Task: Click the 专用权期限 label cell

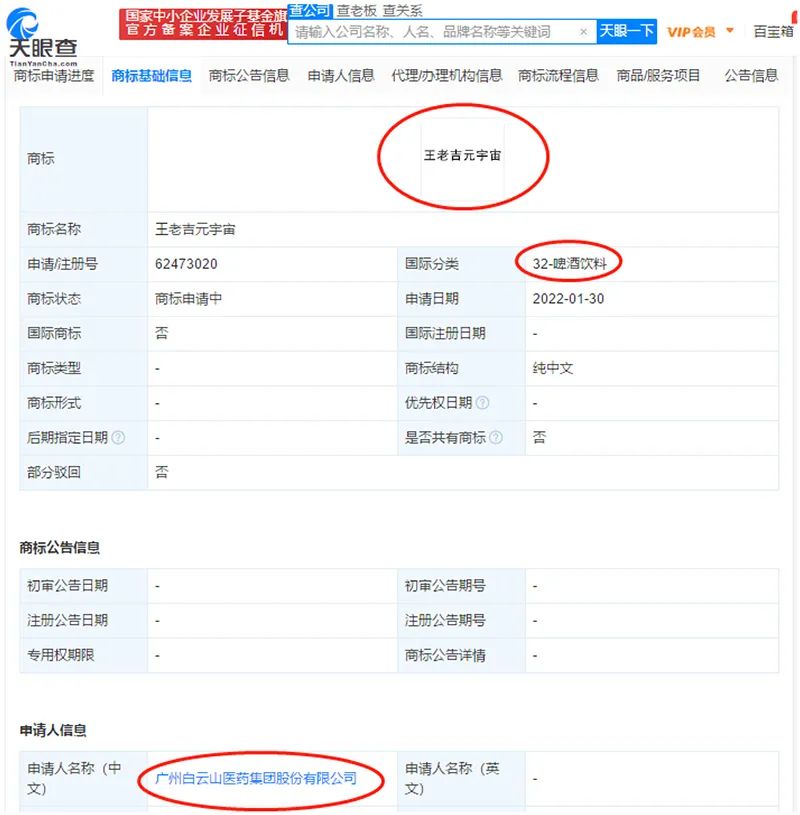Action: tap(84, 655)
